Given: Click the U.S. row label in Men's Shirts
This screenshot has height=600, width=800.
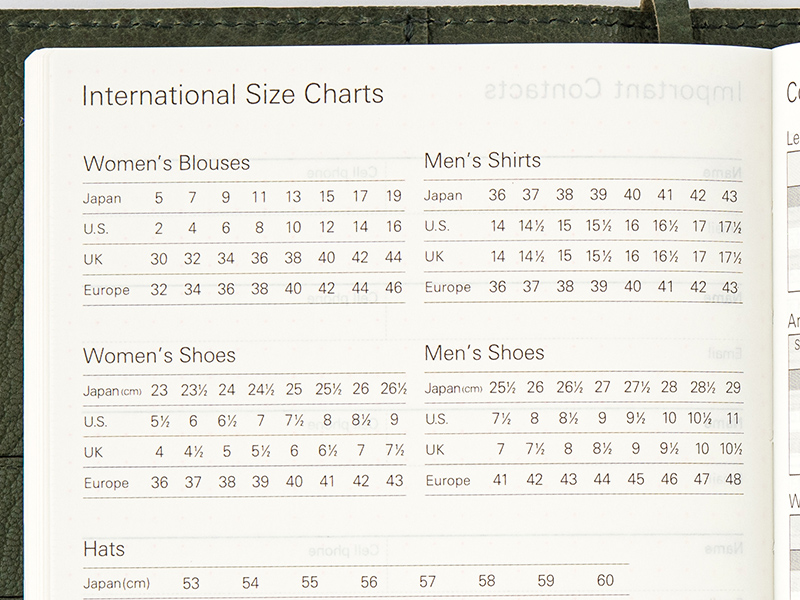Looking at the screenshot, I should point(437,226).
